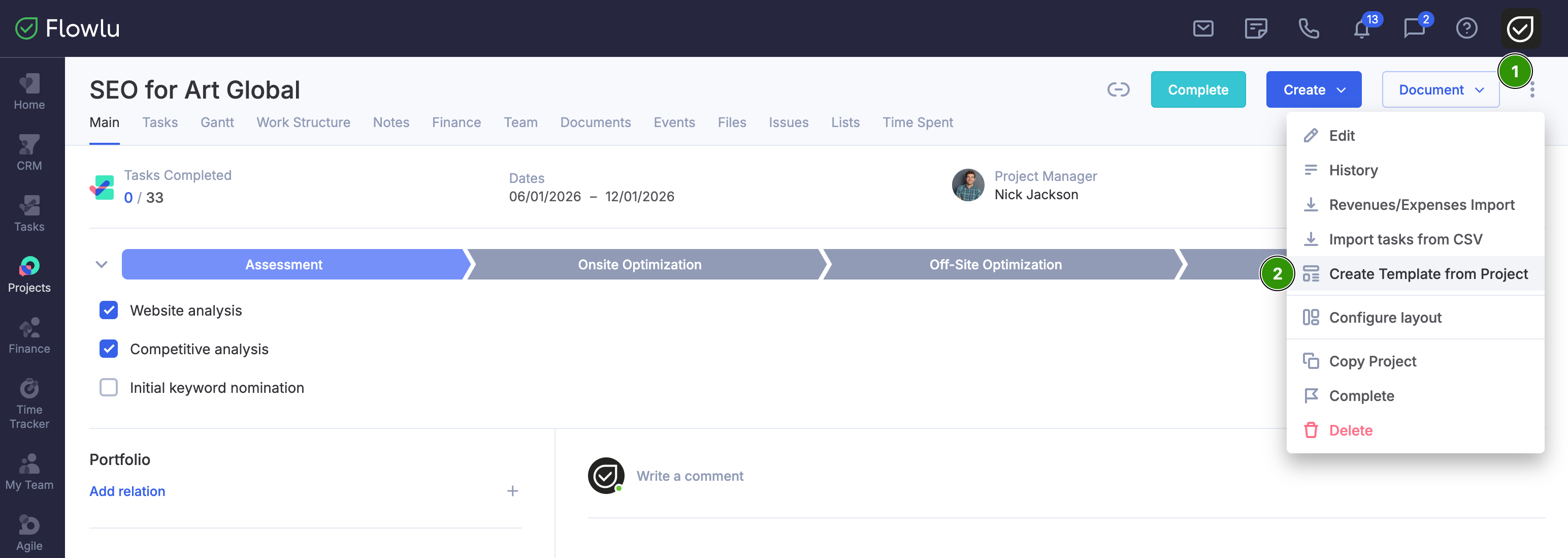
Task: Copy project link via chain icon
Action: [1118, 89]
